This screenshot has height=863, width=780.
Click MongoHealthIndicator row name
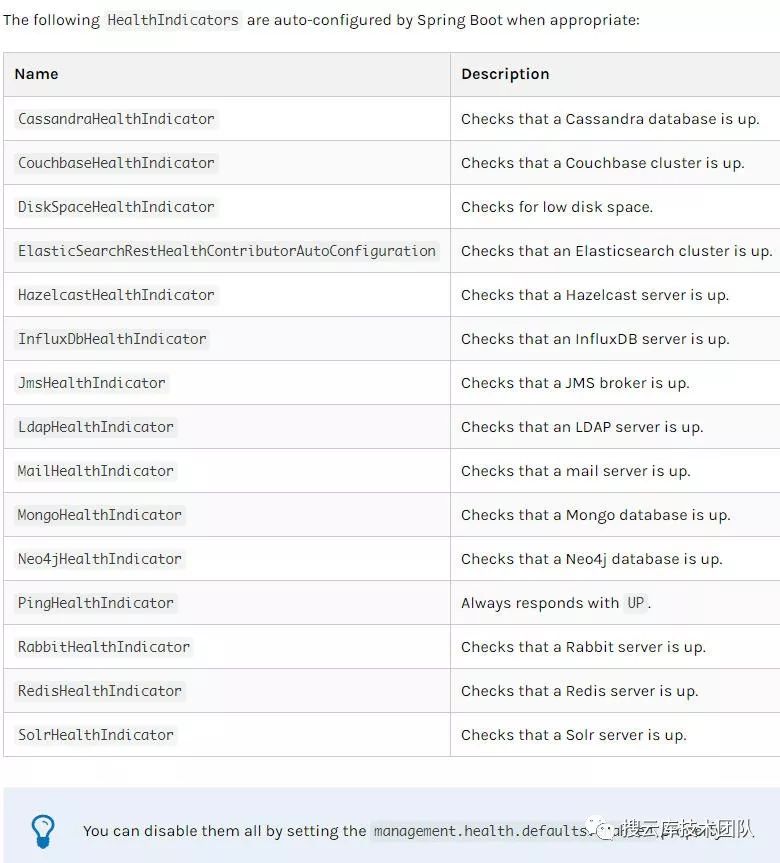coord(100,515)
